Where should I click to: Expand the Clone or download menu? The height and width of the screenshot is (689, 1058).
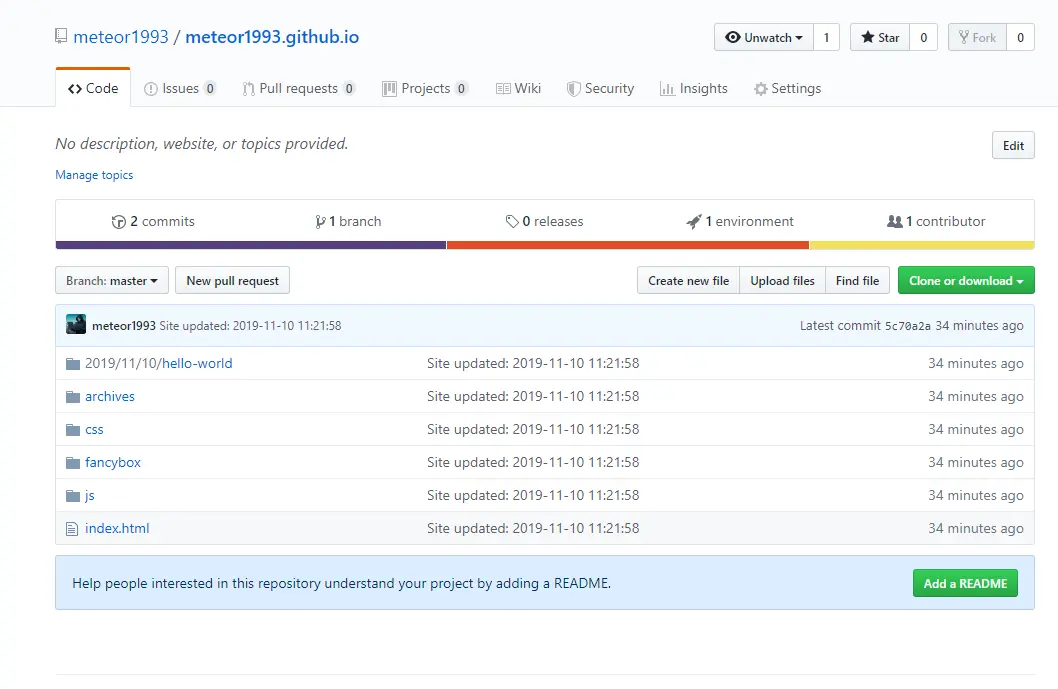pyautogui.click(x=966, y=280)
